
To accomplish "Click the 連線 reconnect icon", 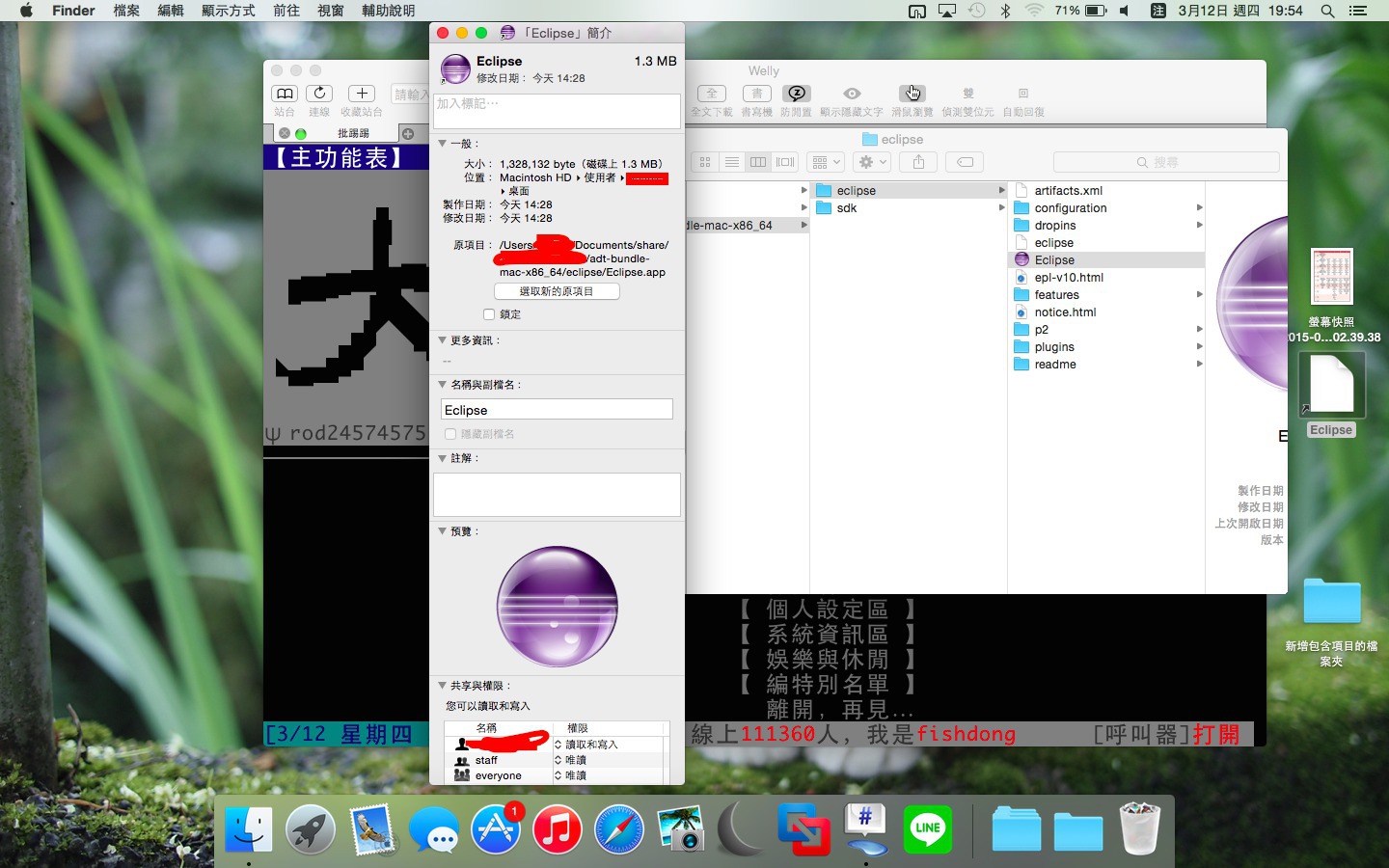I will click(x=319, y=94).
